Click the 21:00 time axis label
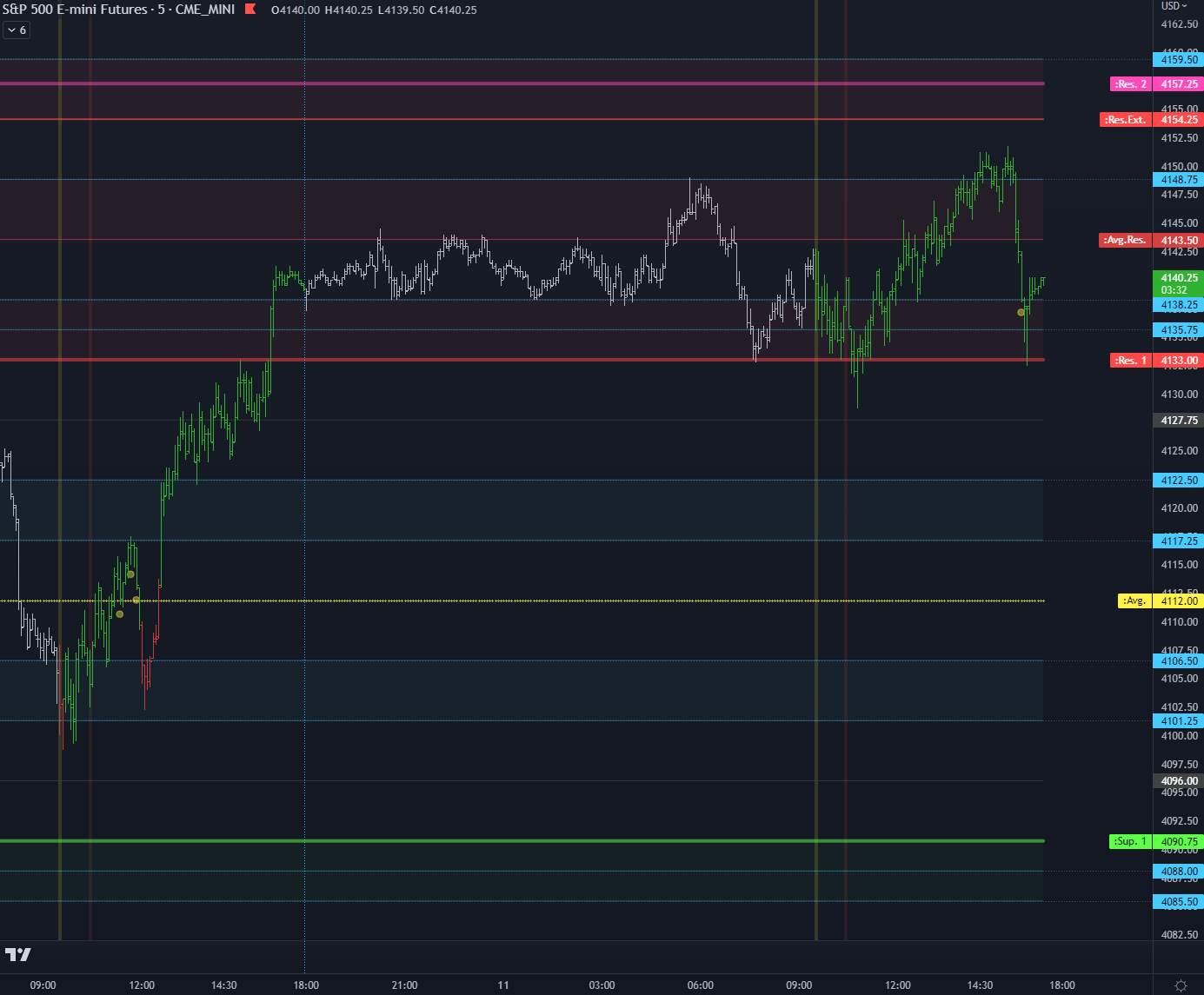This screenshot has width=1204, height=995. click(404, 985)
